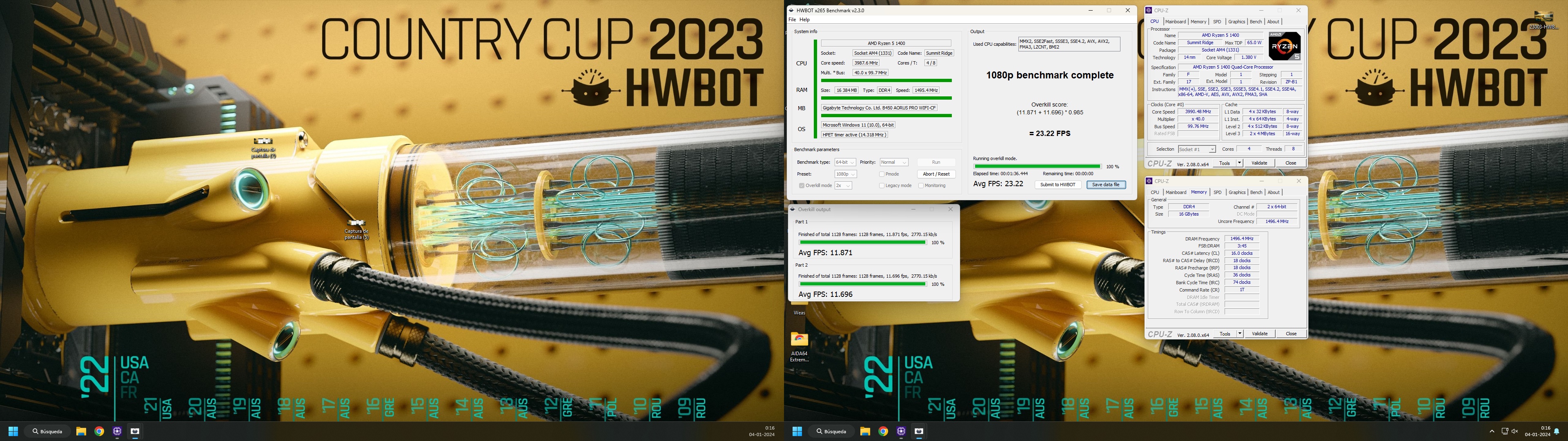Click the Abort / Reset button
Screen dimensions: 1568x441
click(936, 174)
